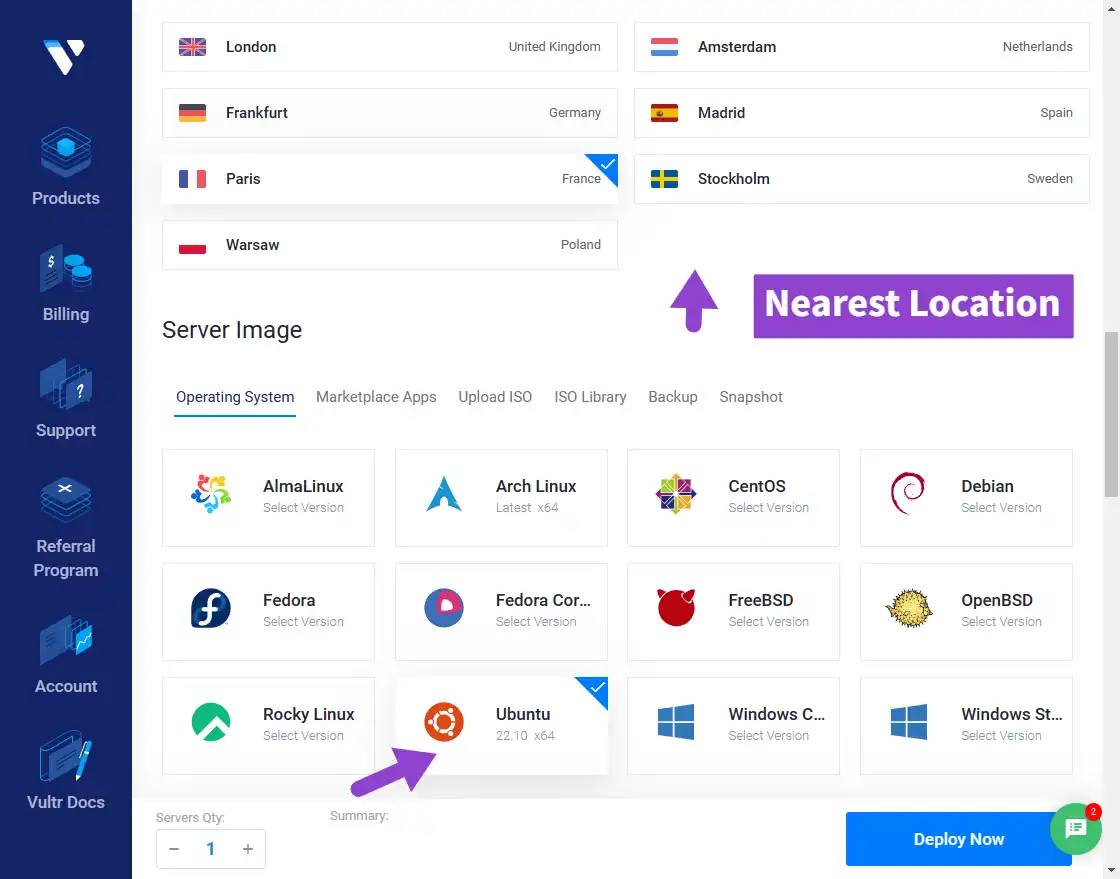Increase servers quantity with plus button
The height and width of the screenshot is (879, 1120).
248,849
